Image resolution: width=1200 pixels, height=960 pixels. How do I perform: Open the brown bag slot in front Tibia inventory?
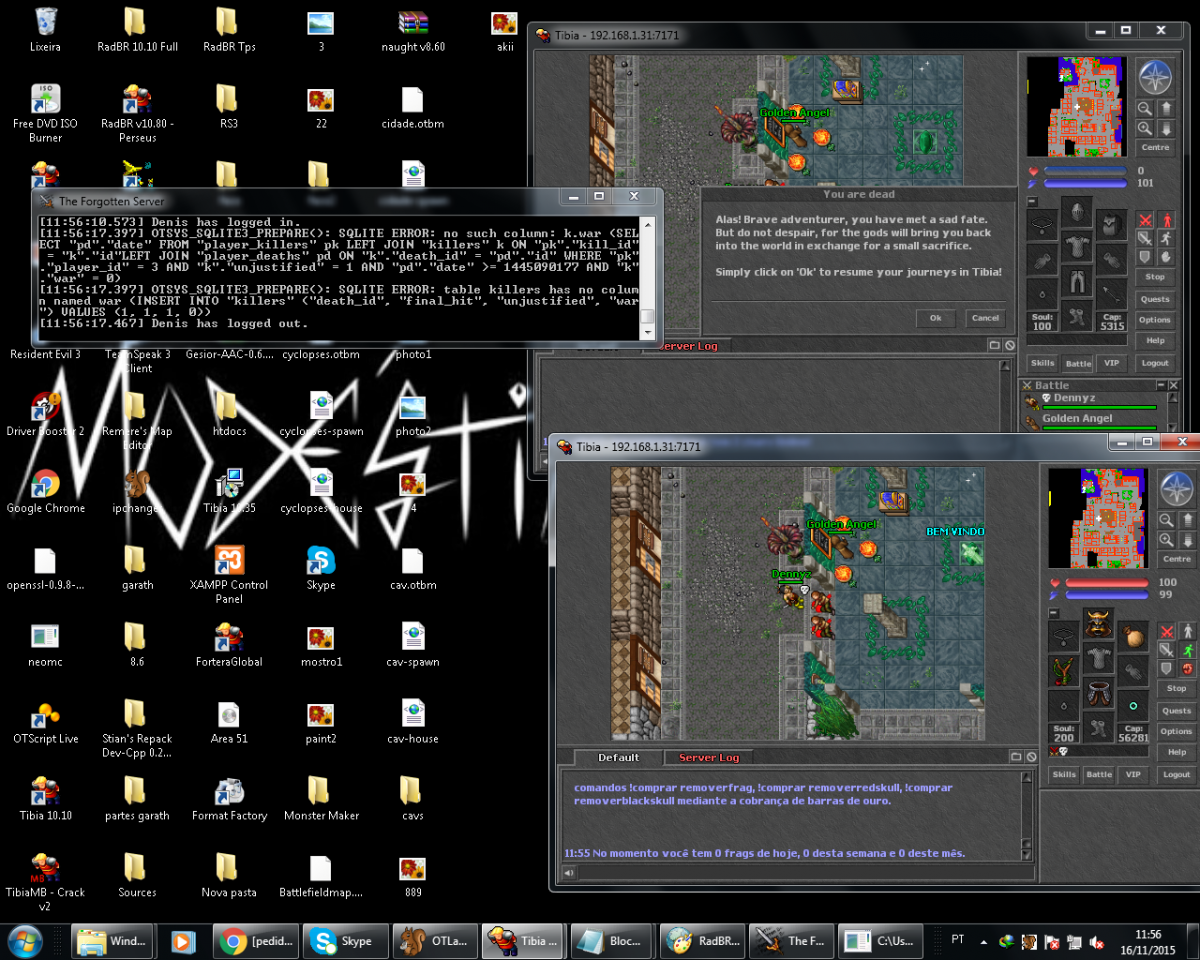click(x=1133, y=636)
